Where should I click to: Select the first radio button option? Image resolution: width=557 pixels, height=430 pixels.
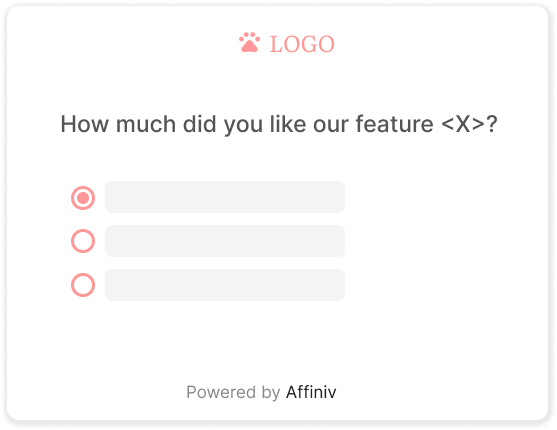(83, 198)
